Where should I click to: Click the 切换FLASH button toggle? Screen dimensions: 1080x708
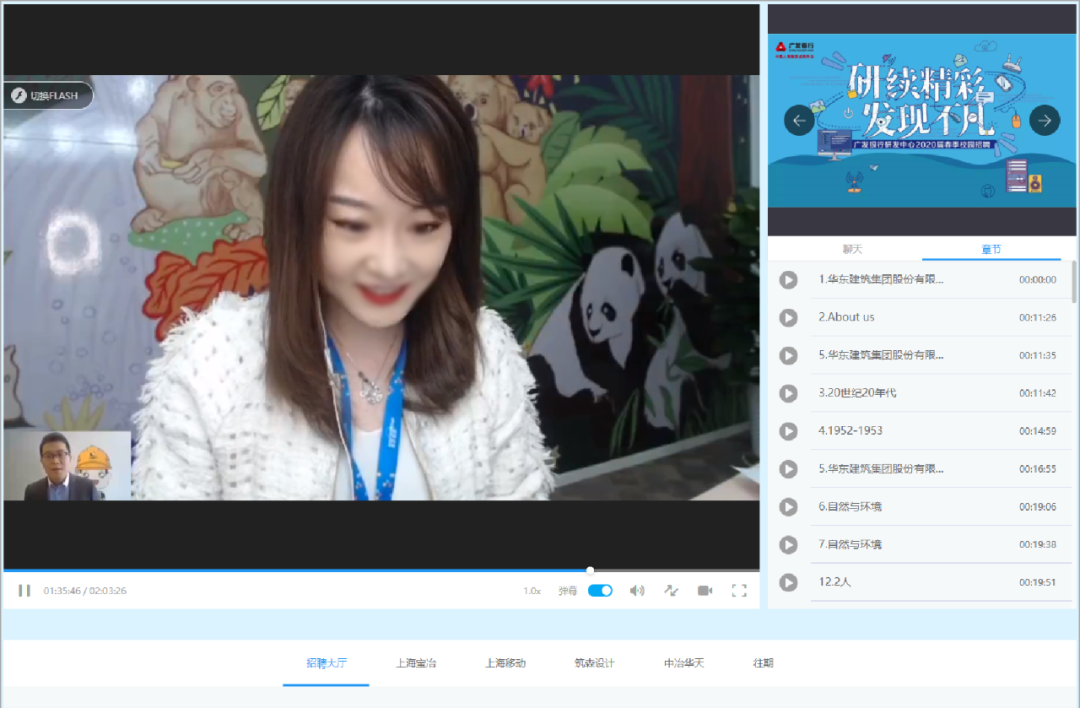[x=50, y=95]
